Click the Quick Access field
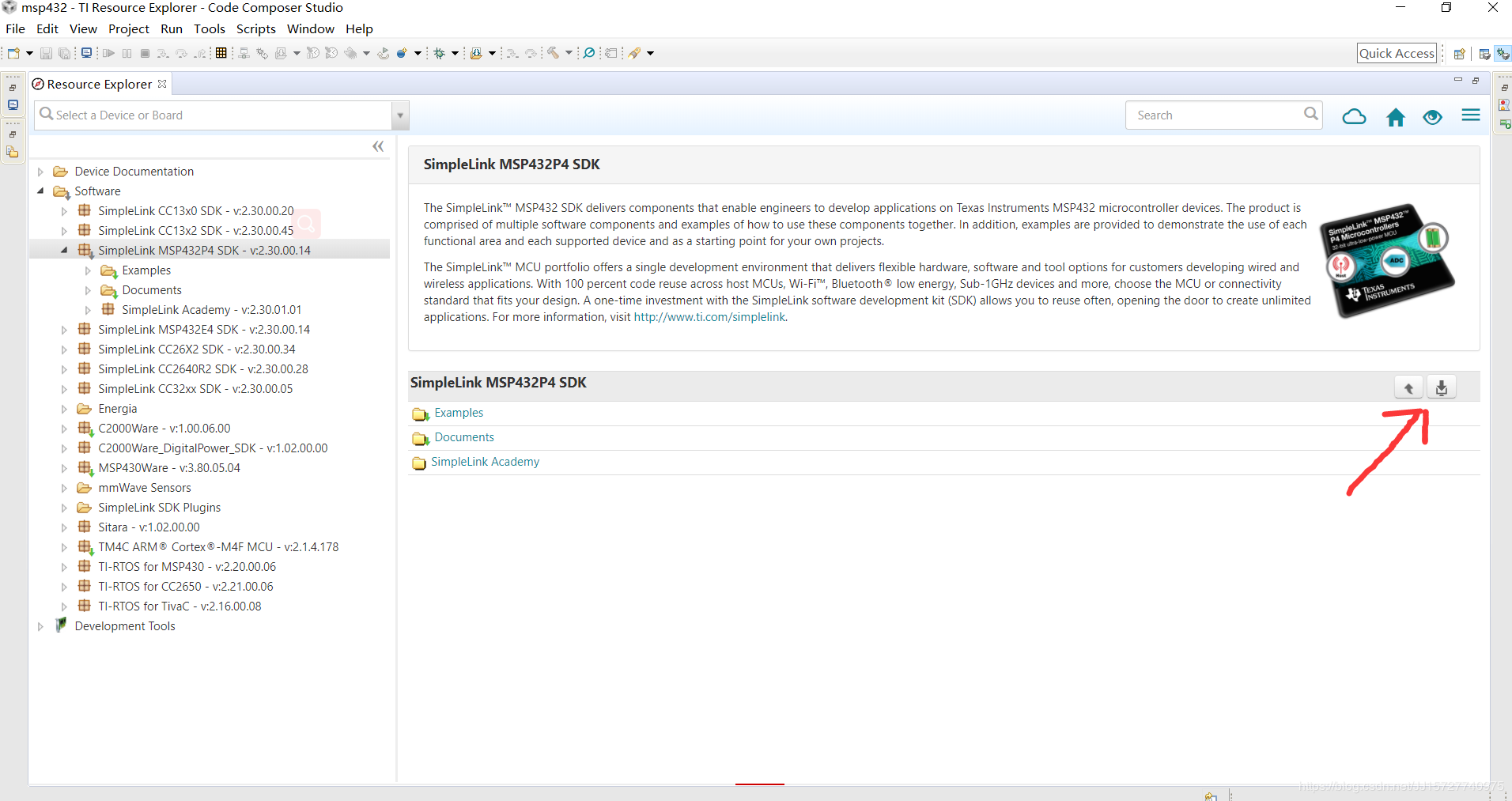This screenshot has height=801, width=1512. (1397, 53)
